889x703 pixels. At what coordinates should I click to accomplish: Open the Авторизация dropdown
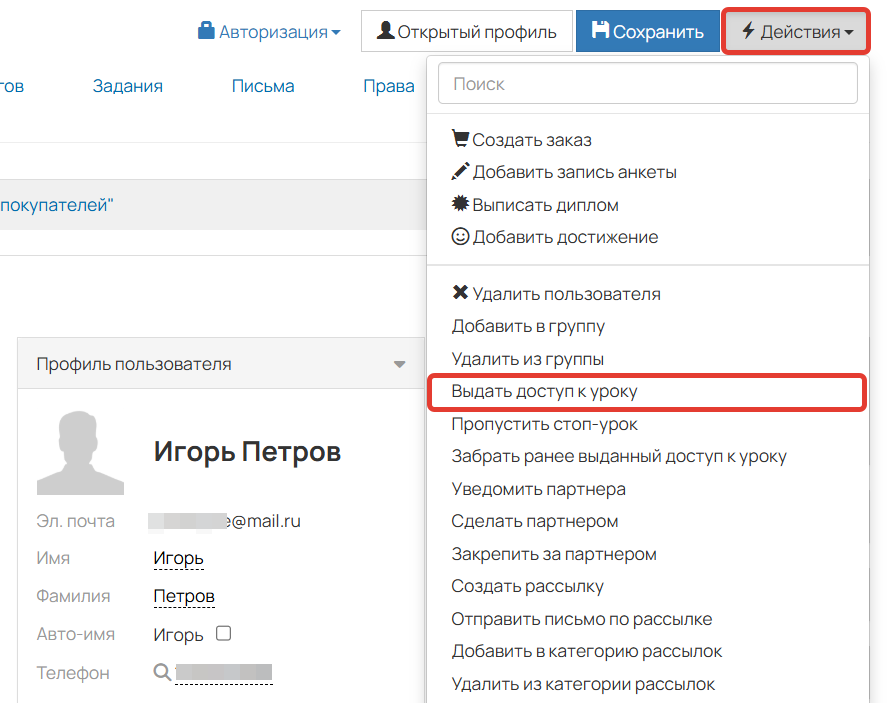(x=269, y=31)
